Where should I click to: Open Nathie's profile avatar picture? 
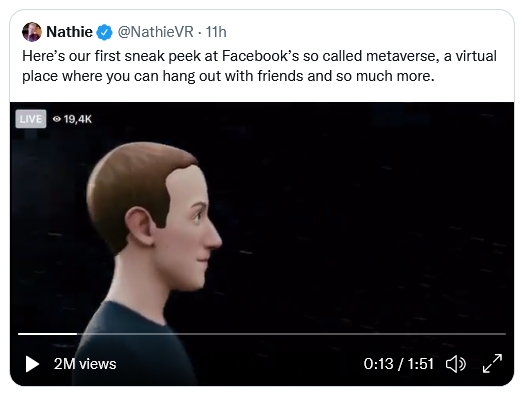click(x=32, y=32)
